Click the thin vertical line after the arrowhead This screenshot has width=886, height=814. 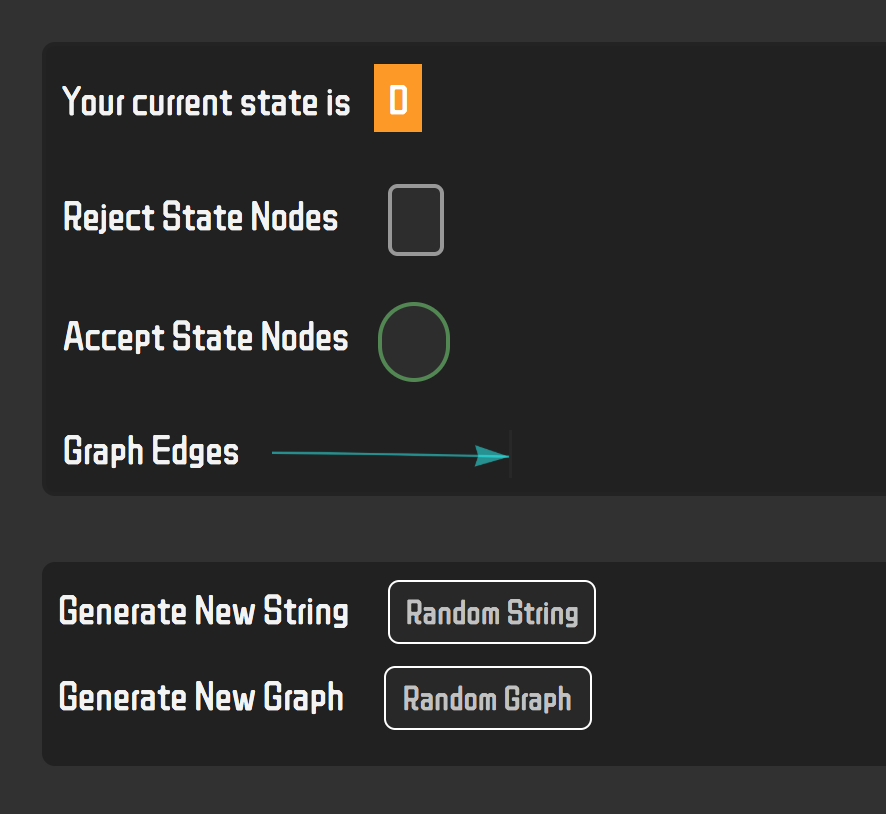point(511,454)
